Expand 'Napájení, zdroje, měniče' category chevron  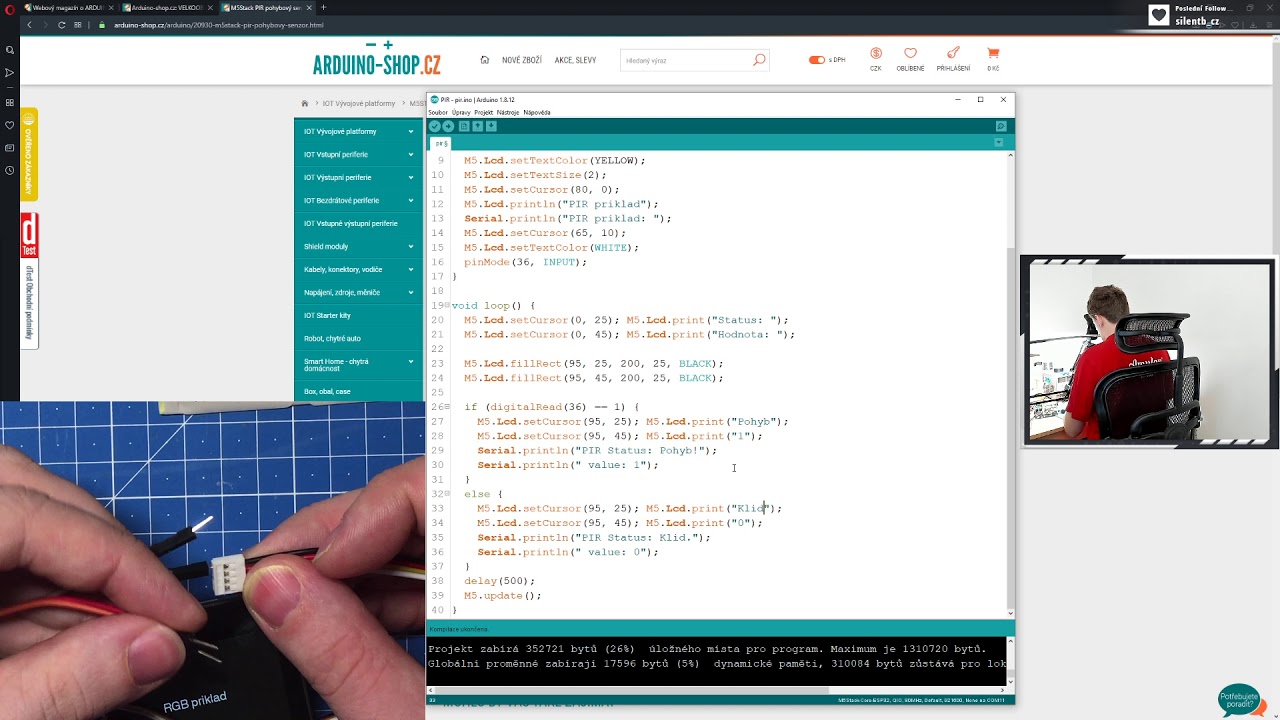tap(411, 292)
